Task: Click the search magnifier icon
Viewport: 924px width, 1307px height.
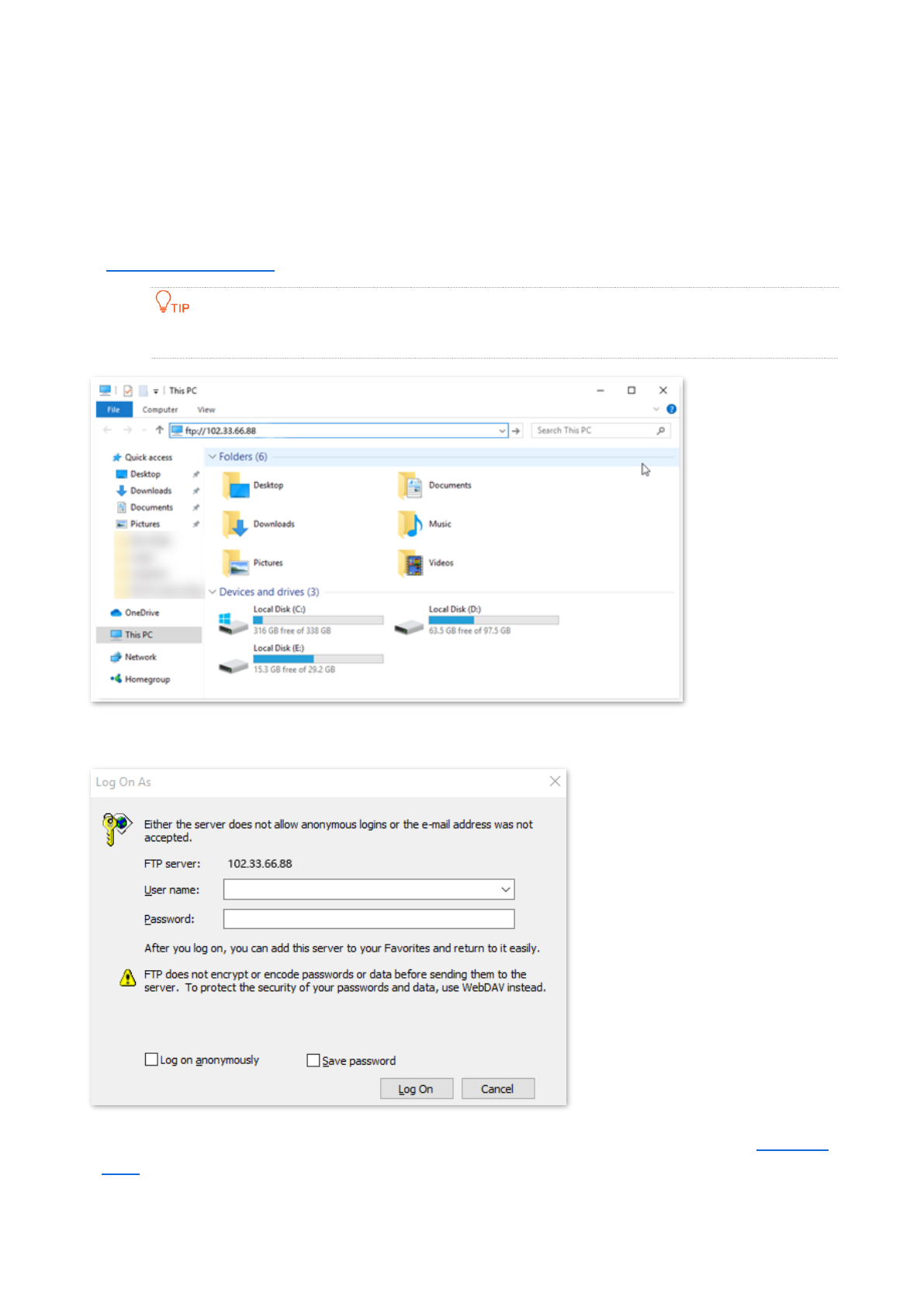Action: 661,431
